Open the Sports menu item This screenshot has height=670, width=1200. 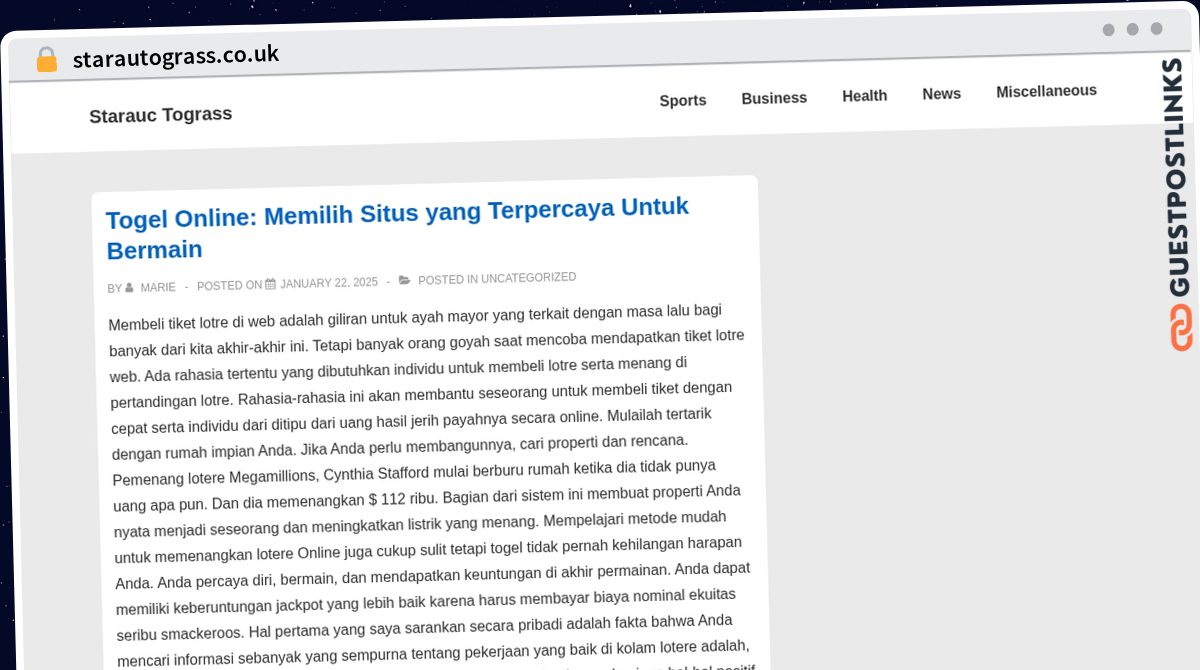(683, 100)
